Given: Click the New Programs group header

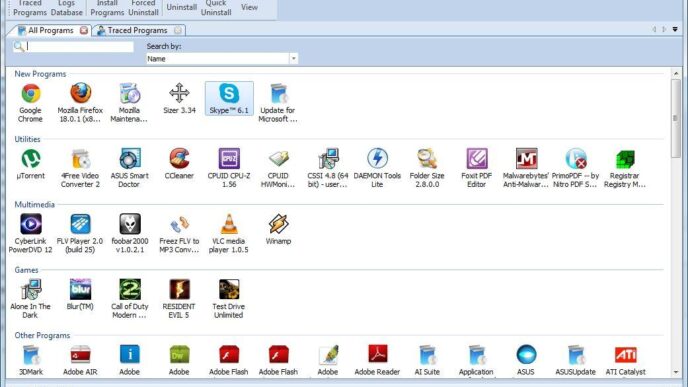Looking at the screenshot, I should pos(40,74).
